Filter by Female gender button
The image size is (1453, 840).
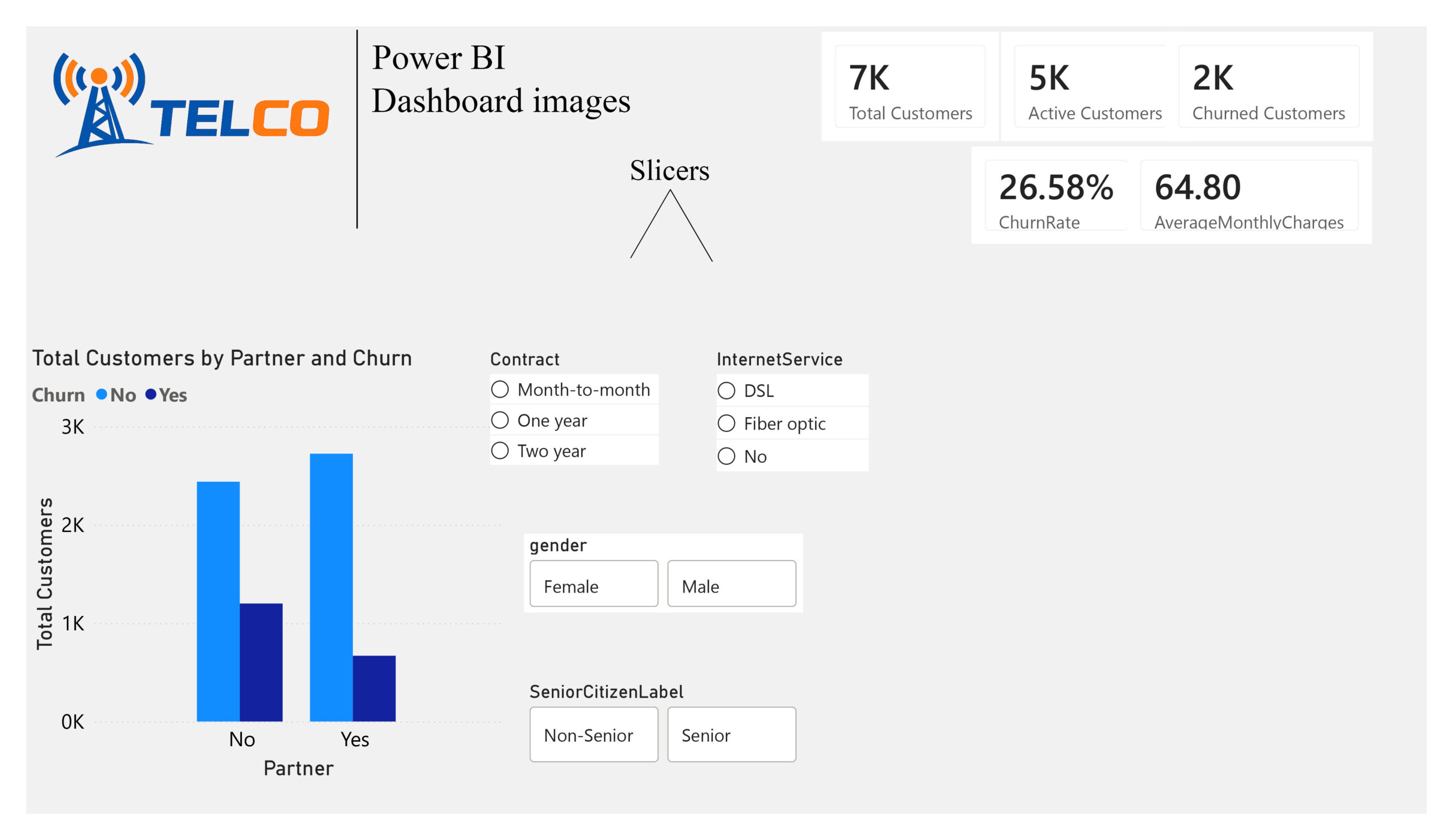[x=593, y=584]
